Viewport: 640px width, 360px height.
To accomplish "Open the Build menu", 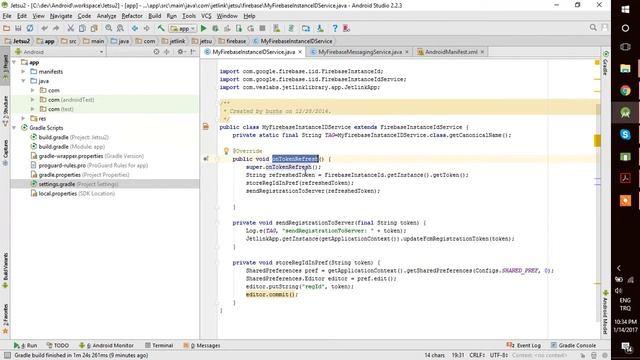I will (154, 16).
